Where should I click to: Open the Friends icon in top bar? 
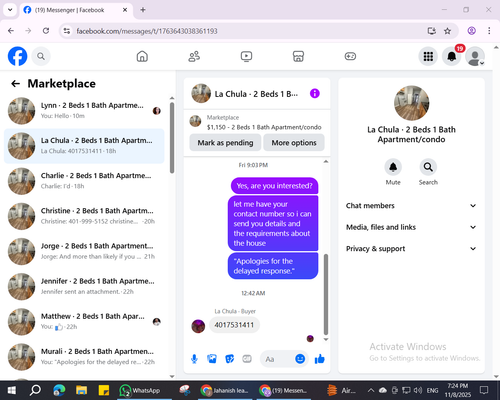pyautogui.click(x=194, y=56)
